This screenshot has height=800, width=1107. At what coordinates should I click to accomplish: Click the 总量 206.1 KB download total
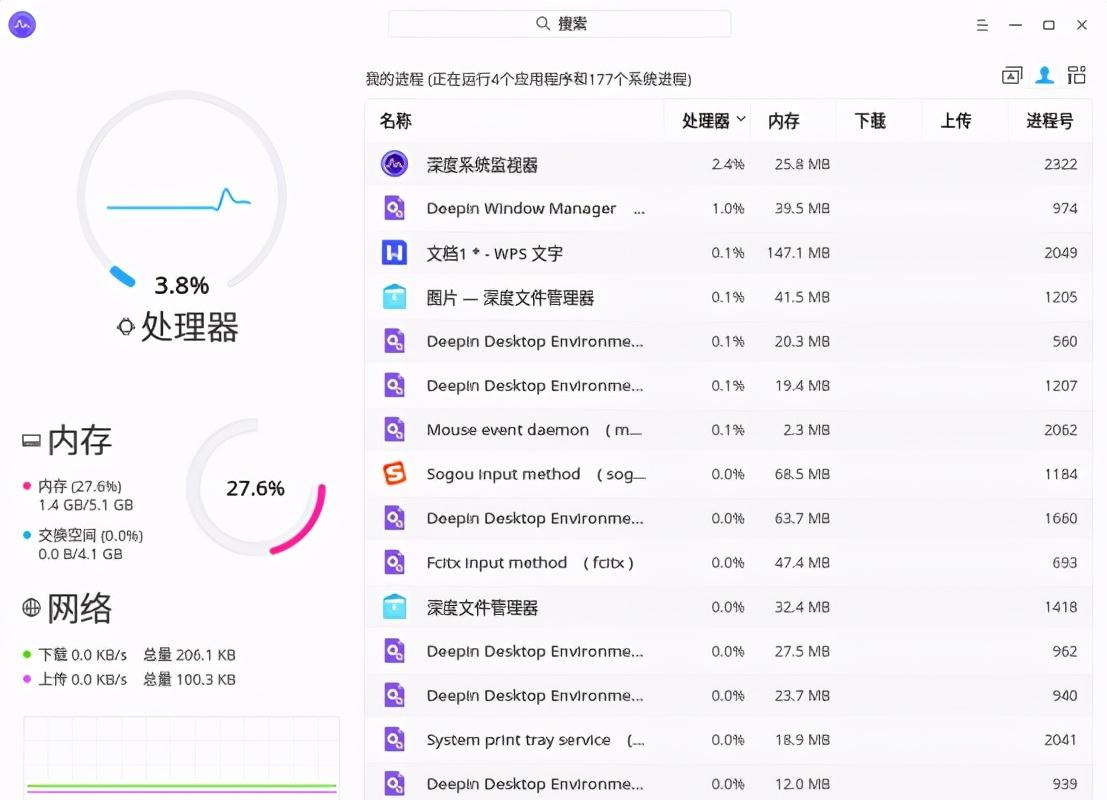pos(189,655)
